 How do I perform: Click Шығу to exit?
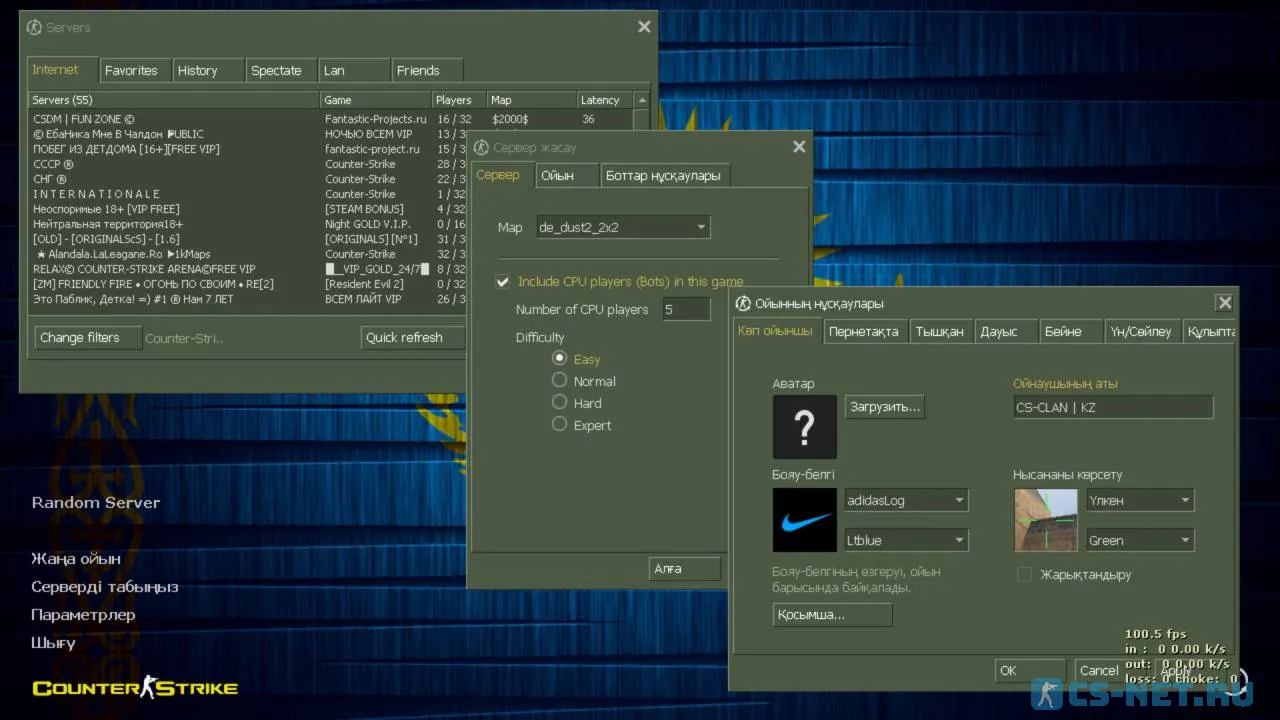tap(53, 643)
